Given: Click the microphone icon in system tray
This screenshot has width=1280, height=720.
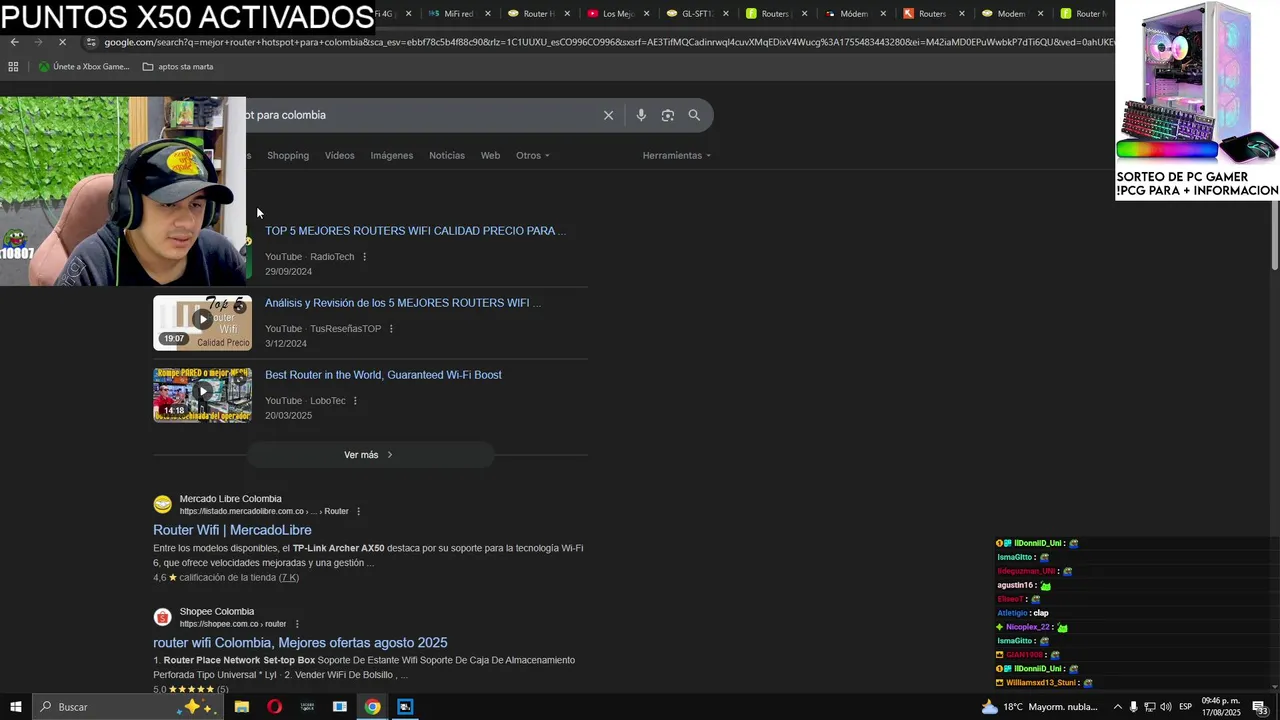Looking at the screenshot, I should (x=1133, y=707).
